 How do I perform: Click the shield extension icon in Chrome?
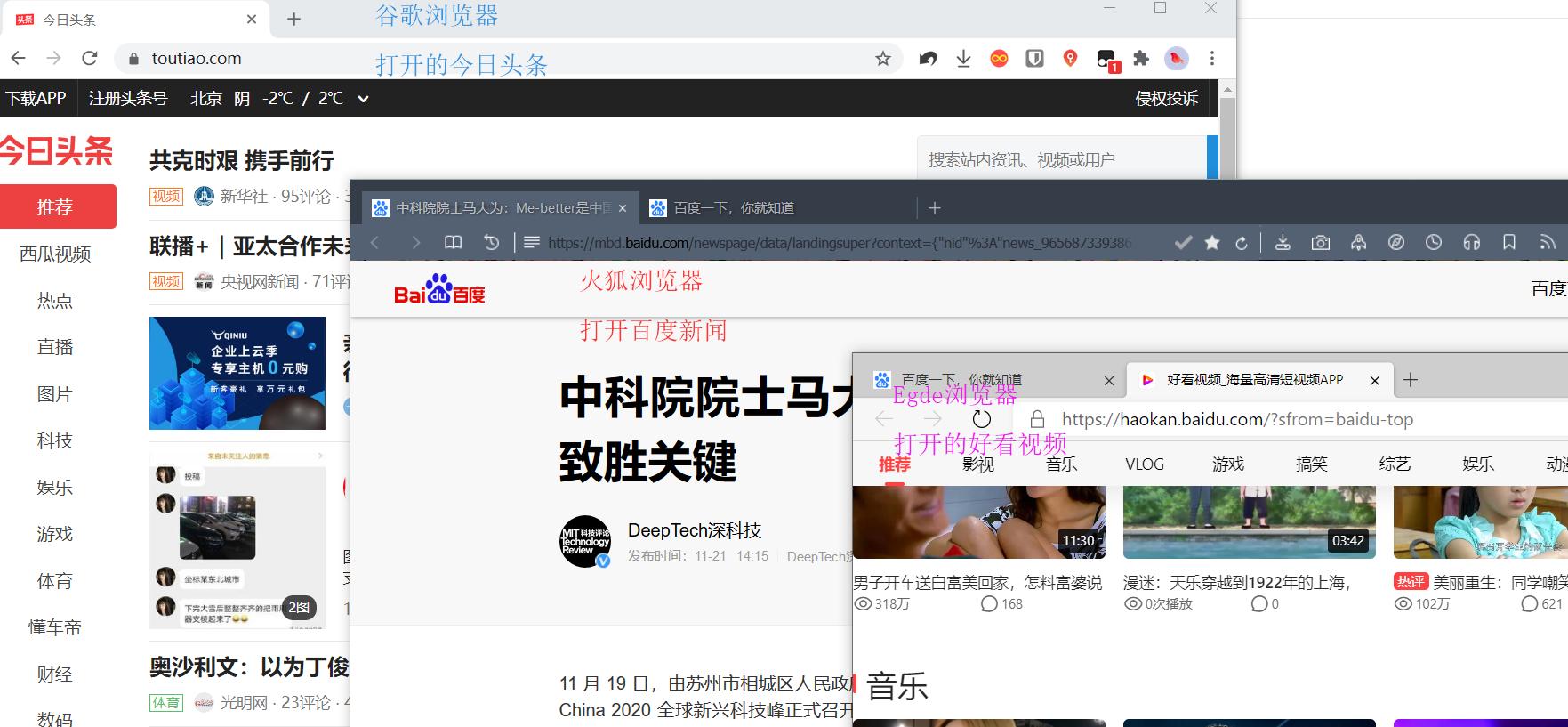(x=1034, y=58)
